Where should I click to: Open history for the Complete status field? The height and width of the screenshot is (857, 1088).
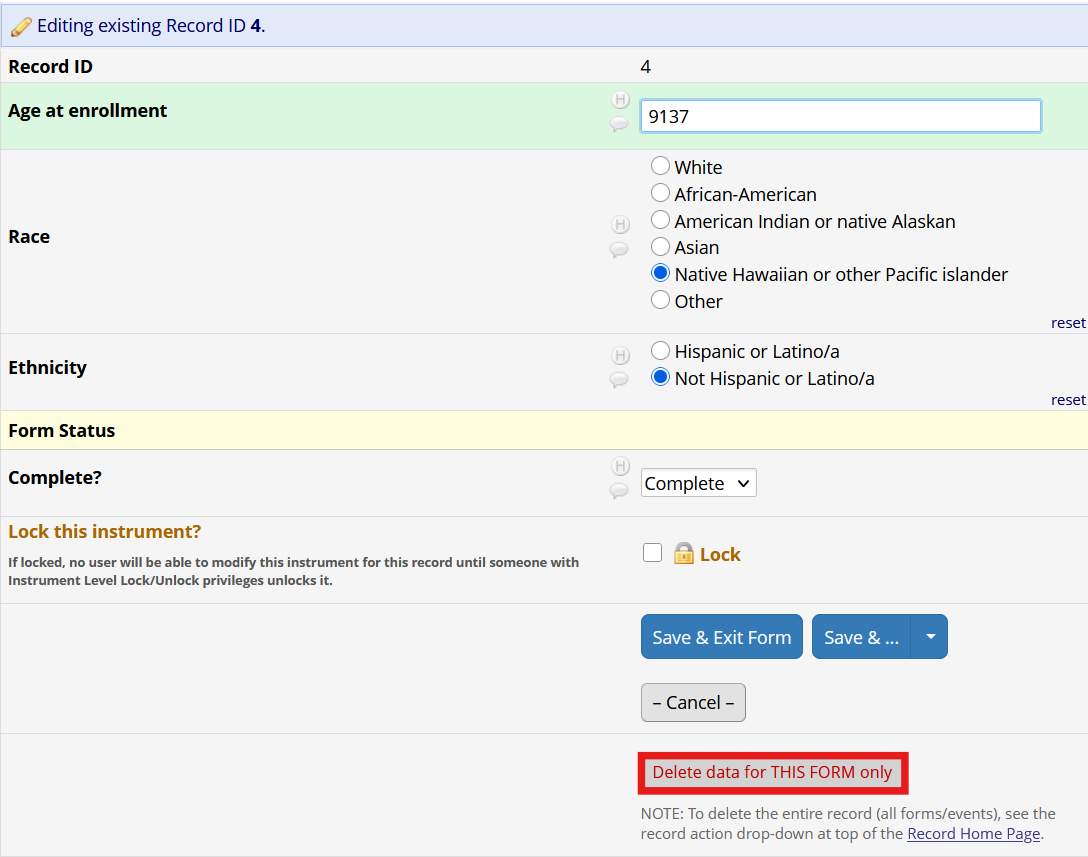620,466
